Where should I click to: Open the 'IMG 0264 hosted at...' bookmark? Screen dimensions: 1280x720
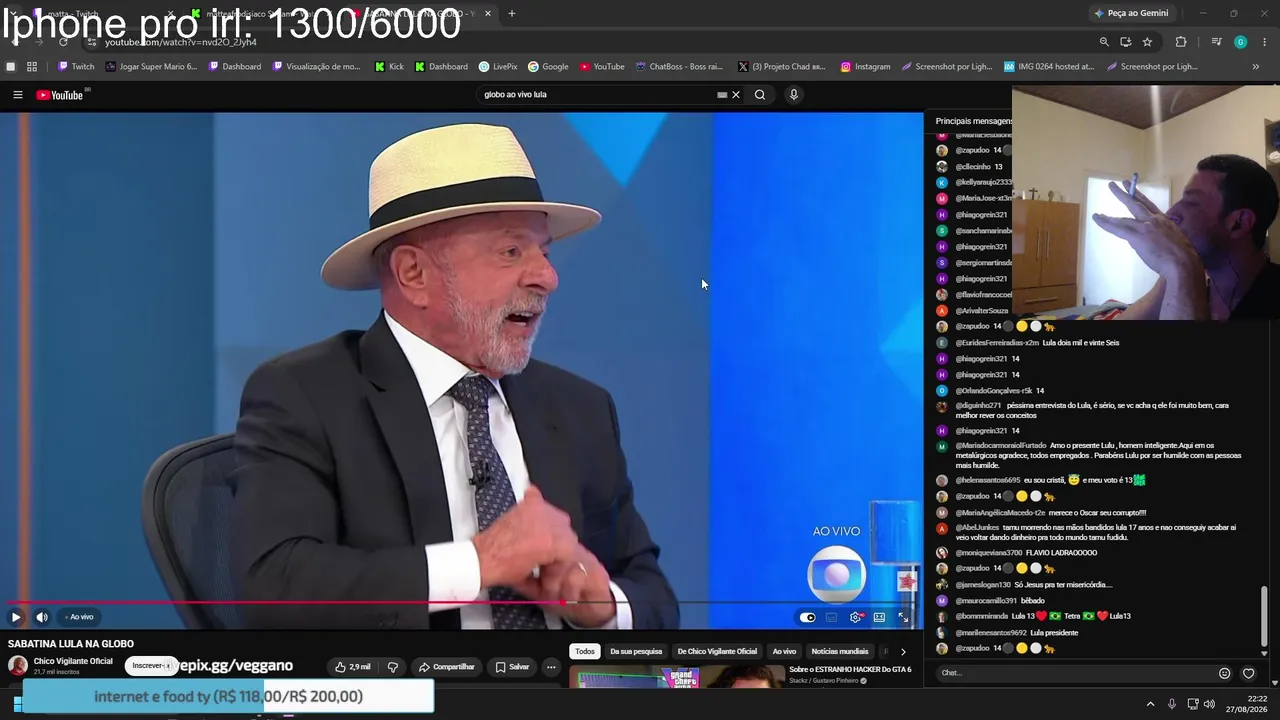coord(1049,67)
